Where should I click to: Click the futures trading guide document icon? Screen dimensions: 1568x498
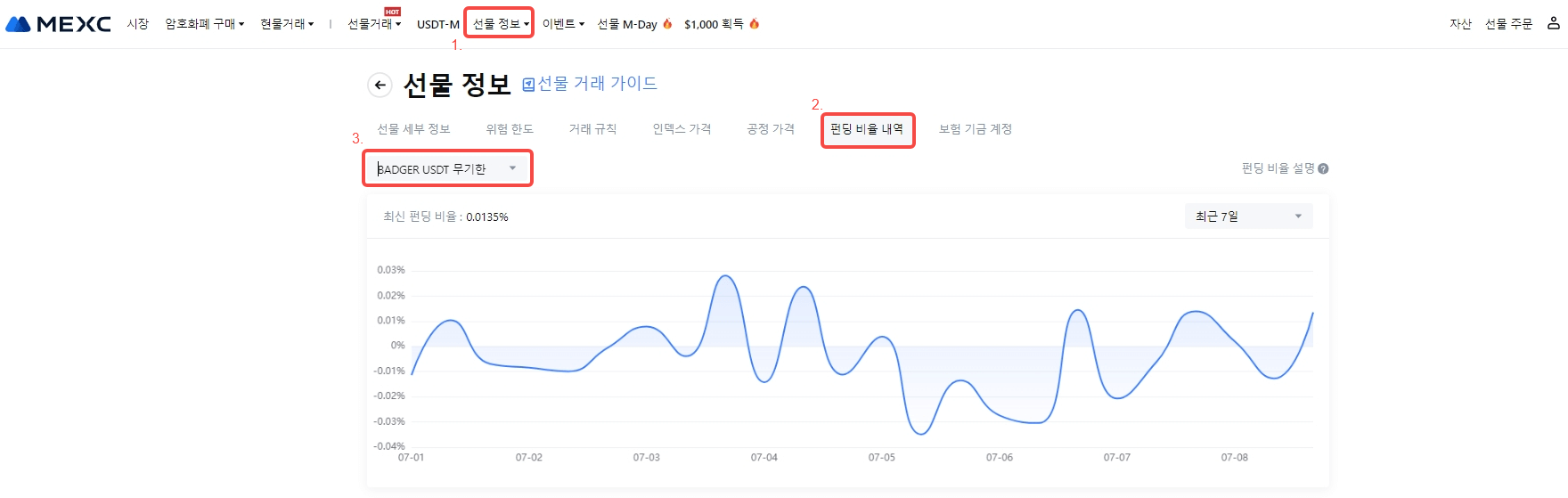(528, 85)
